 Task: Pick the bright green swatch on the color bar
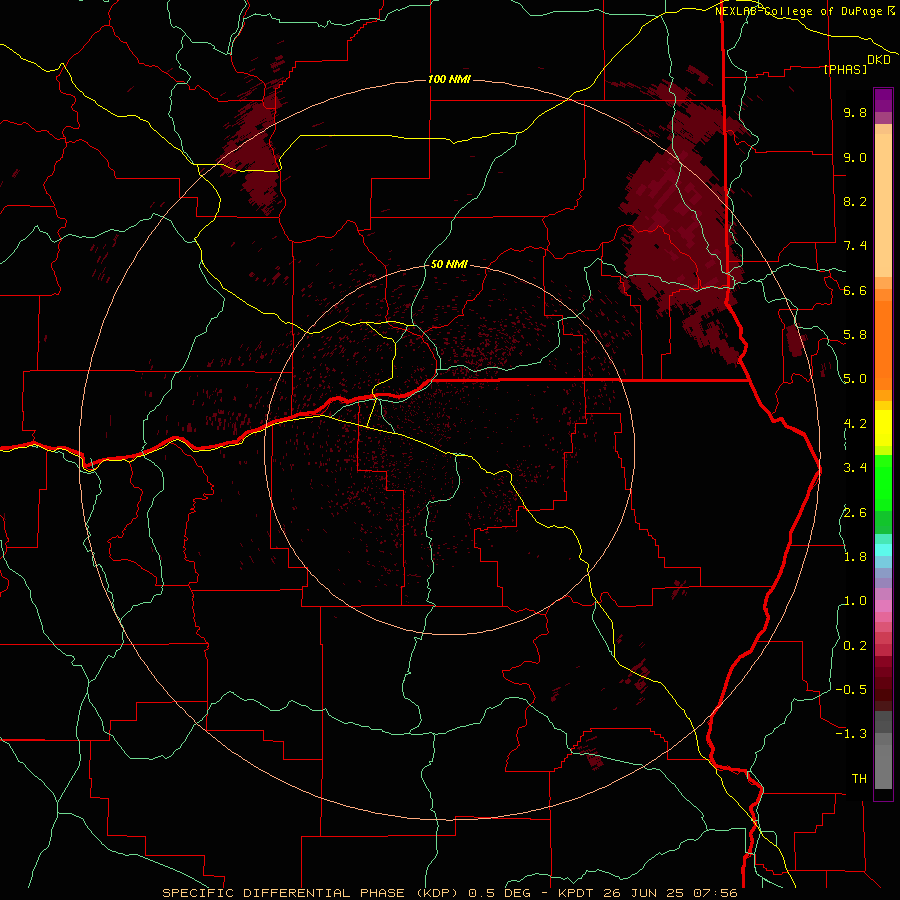pyautogui.click(x=883, y=482)
